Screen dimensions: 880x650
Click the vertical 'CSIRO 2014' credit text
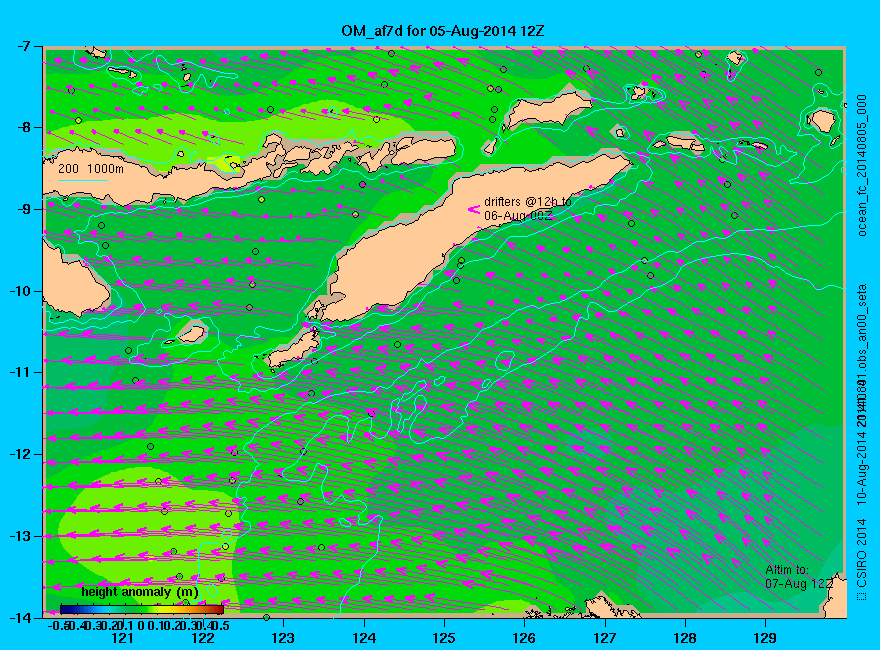(x=861, y=558)
